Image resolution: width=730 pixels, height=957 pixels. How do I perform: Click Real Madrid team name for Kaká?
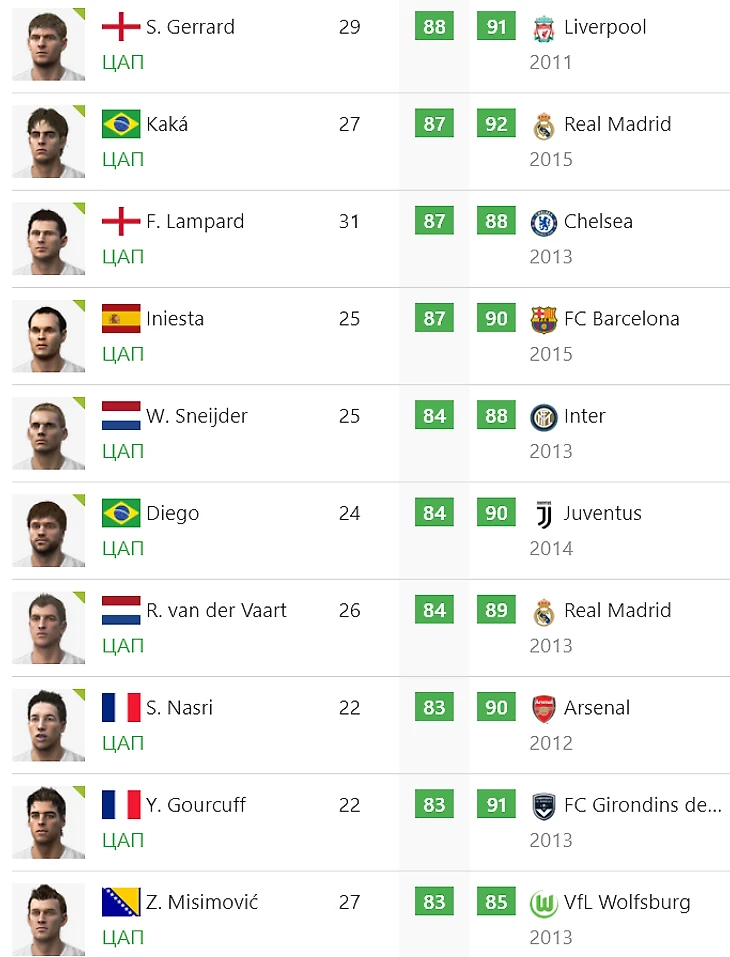click(x=617, y=124)
